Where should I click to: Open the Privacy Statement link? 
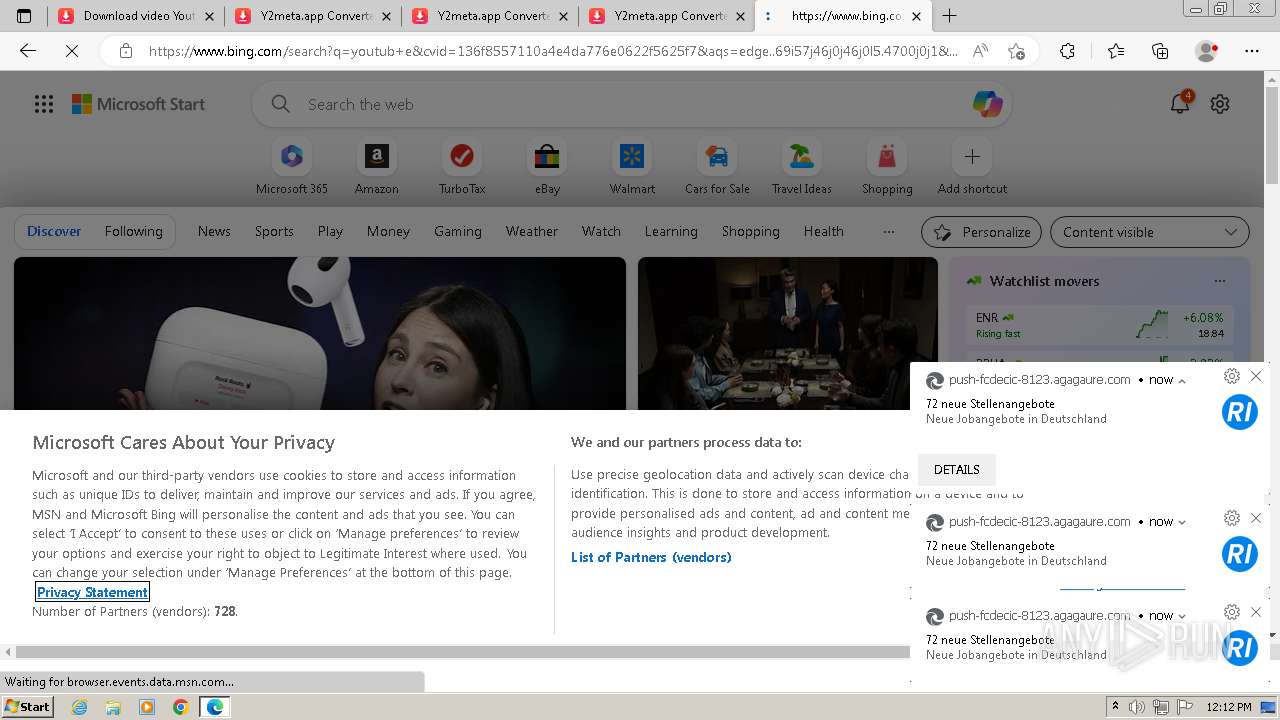tap(92, 592)
